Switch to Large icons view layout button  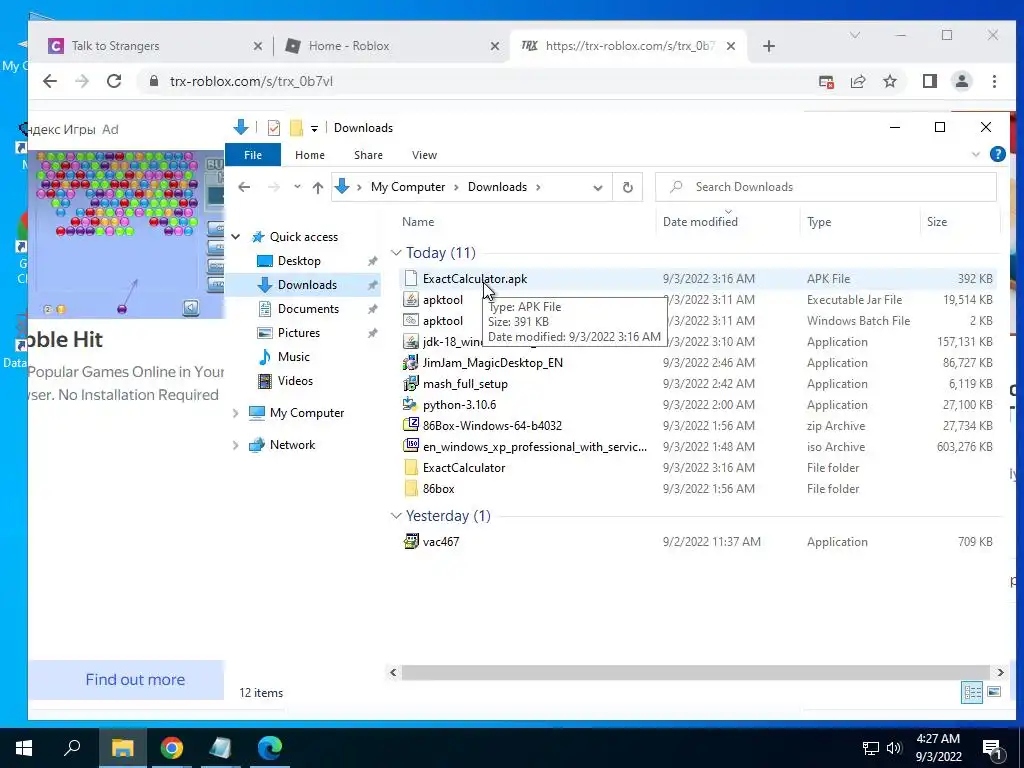coord(994,692)
